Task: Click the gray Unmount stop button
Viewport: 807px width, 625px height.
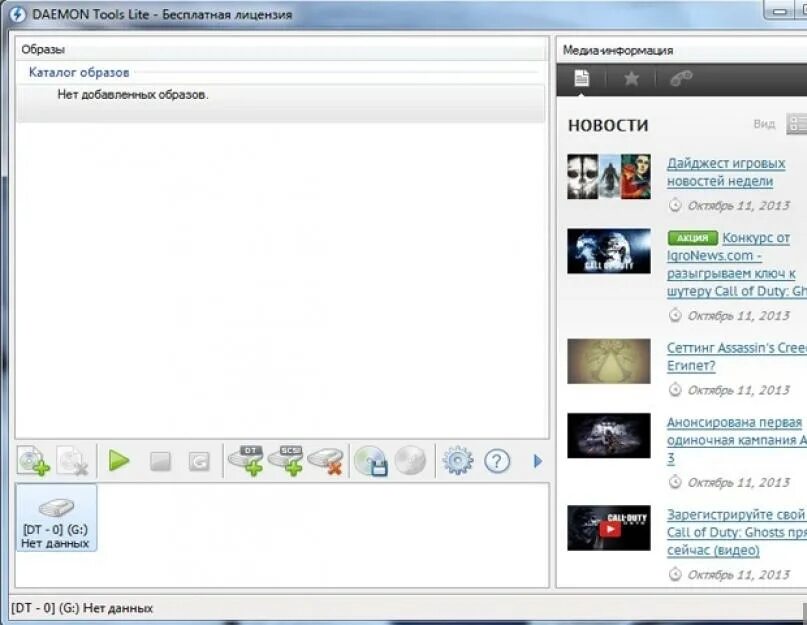Action: pos(160,461)
